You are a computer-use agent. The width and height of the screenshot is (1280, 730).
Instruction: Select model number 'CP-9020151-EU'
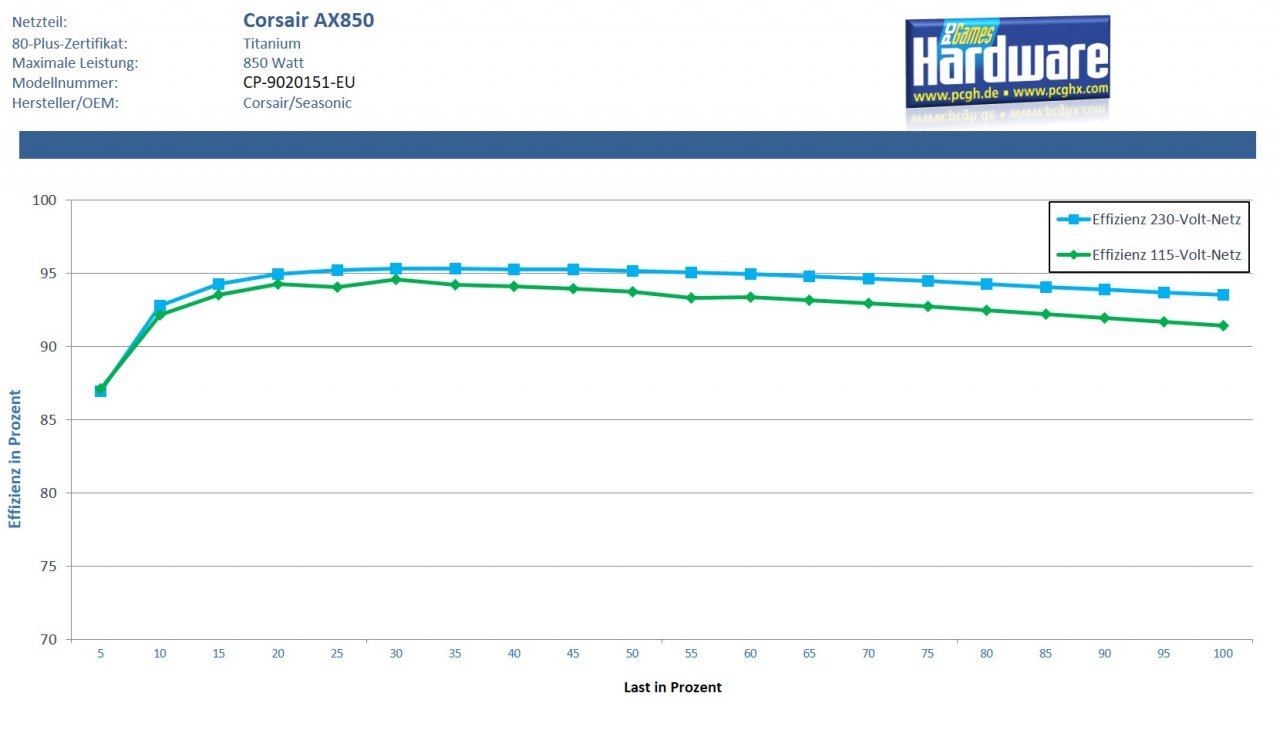[x=299, y=83]
